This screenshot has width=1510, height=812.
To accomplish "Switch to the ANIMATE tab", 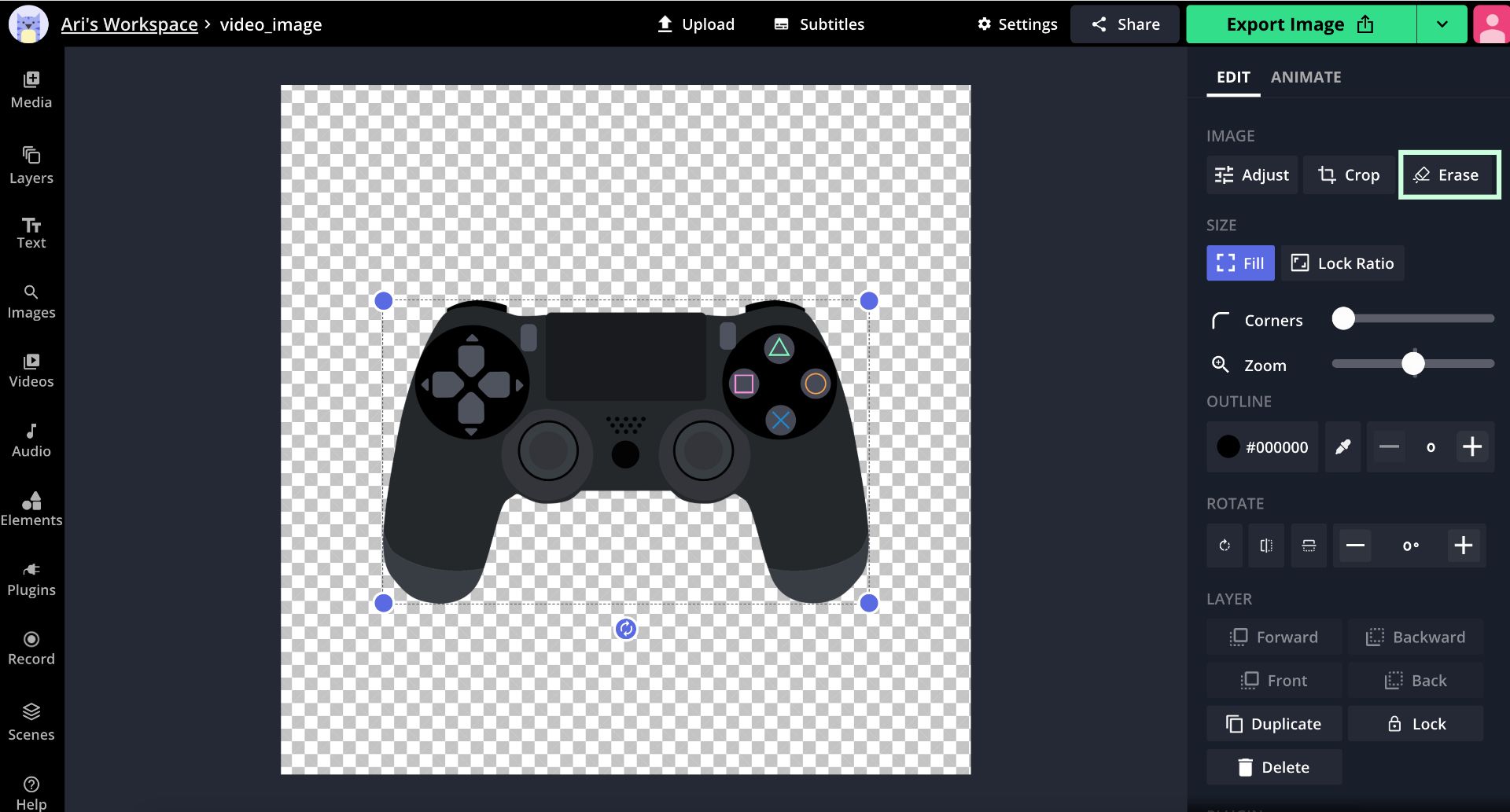I will [x=1306, y=77].
